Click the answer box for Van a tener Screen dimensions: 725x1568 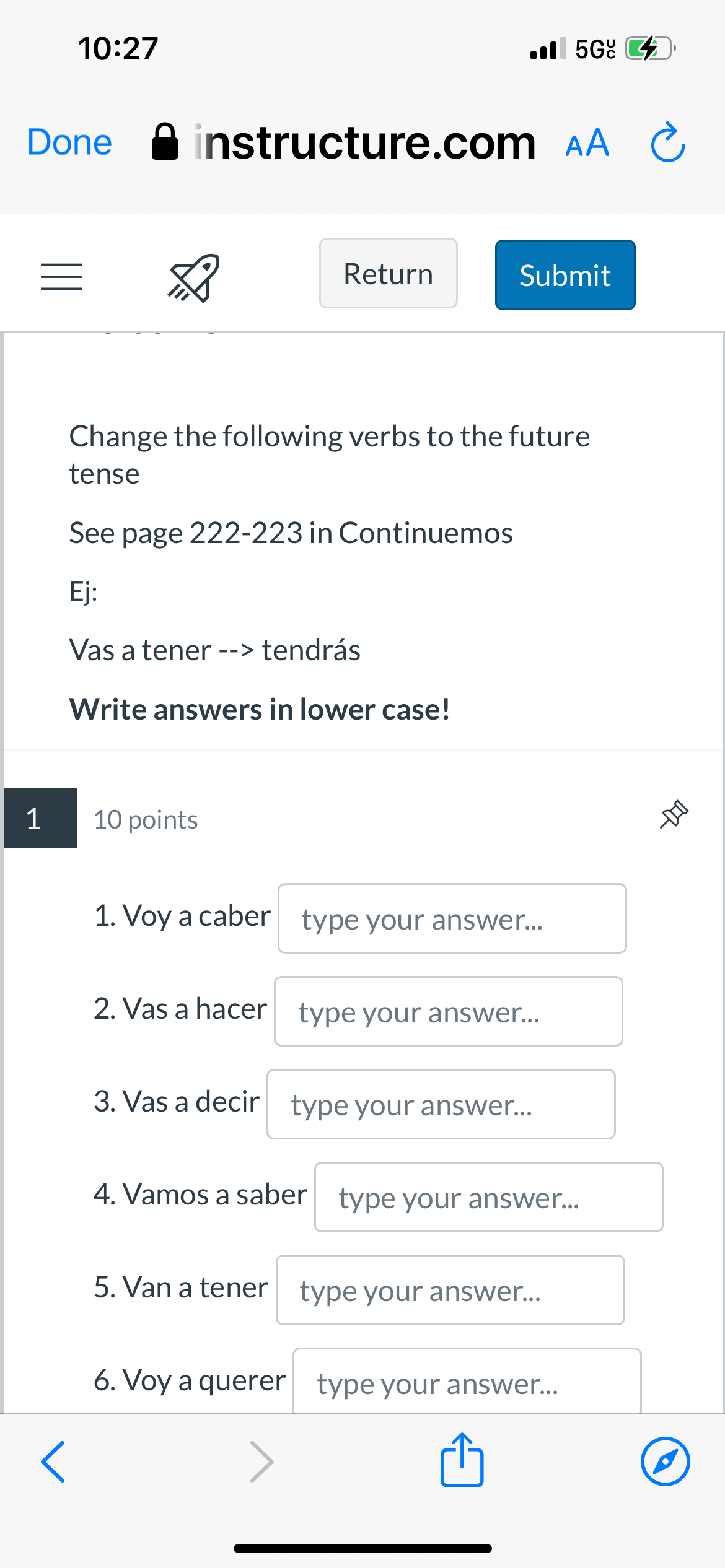click(x=450, y=1290)
